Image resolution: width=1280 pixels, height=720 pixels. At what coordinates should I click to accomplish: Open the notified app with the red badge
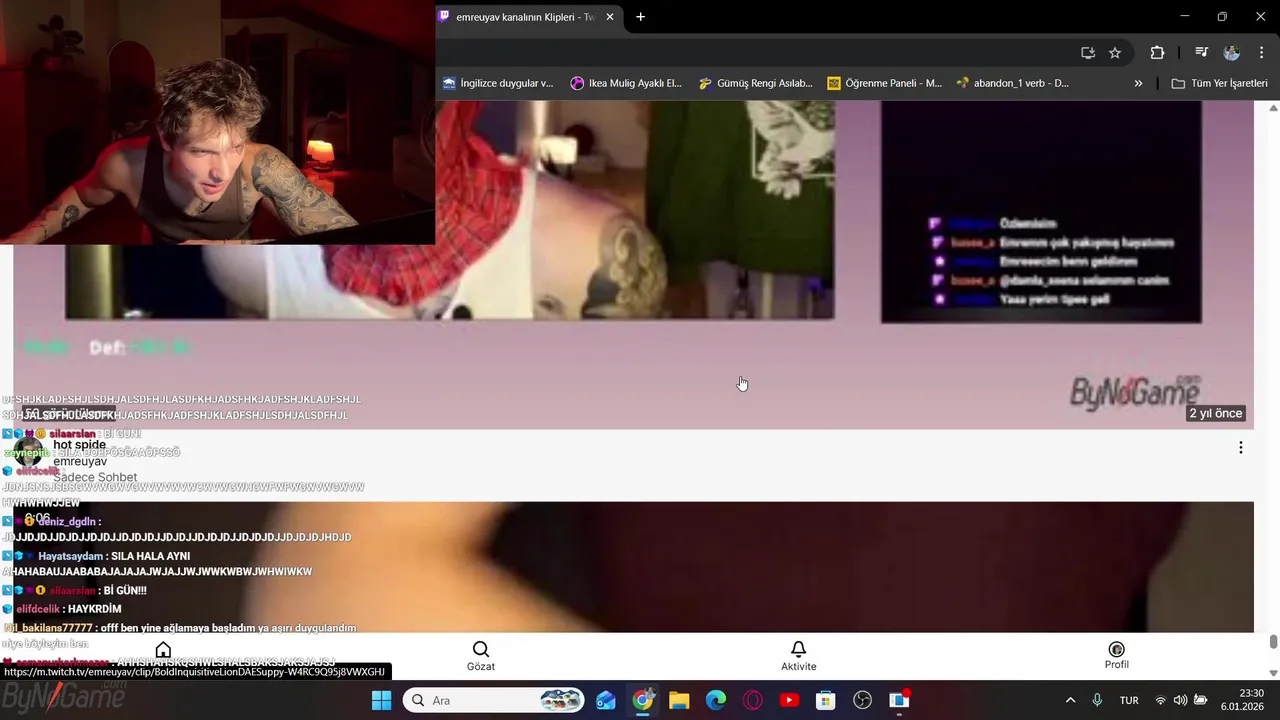coord(900,700)
